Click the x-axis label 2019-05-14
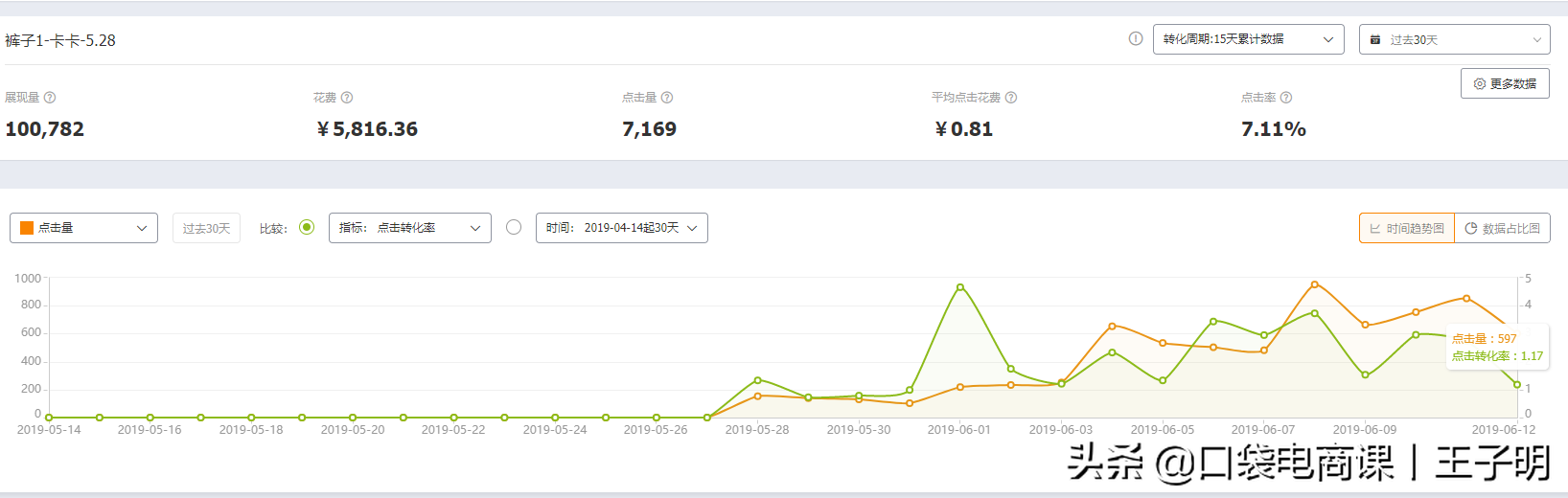 pos(49,430)
